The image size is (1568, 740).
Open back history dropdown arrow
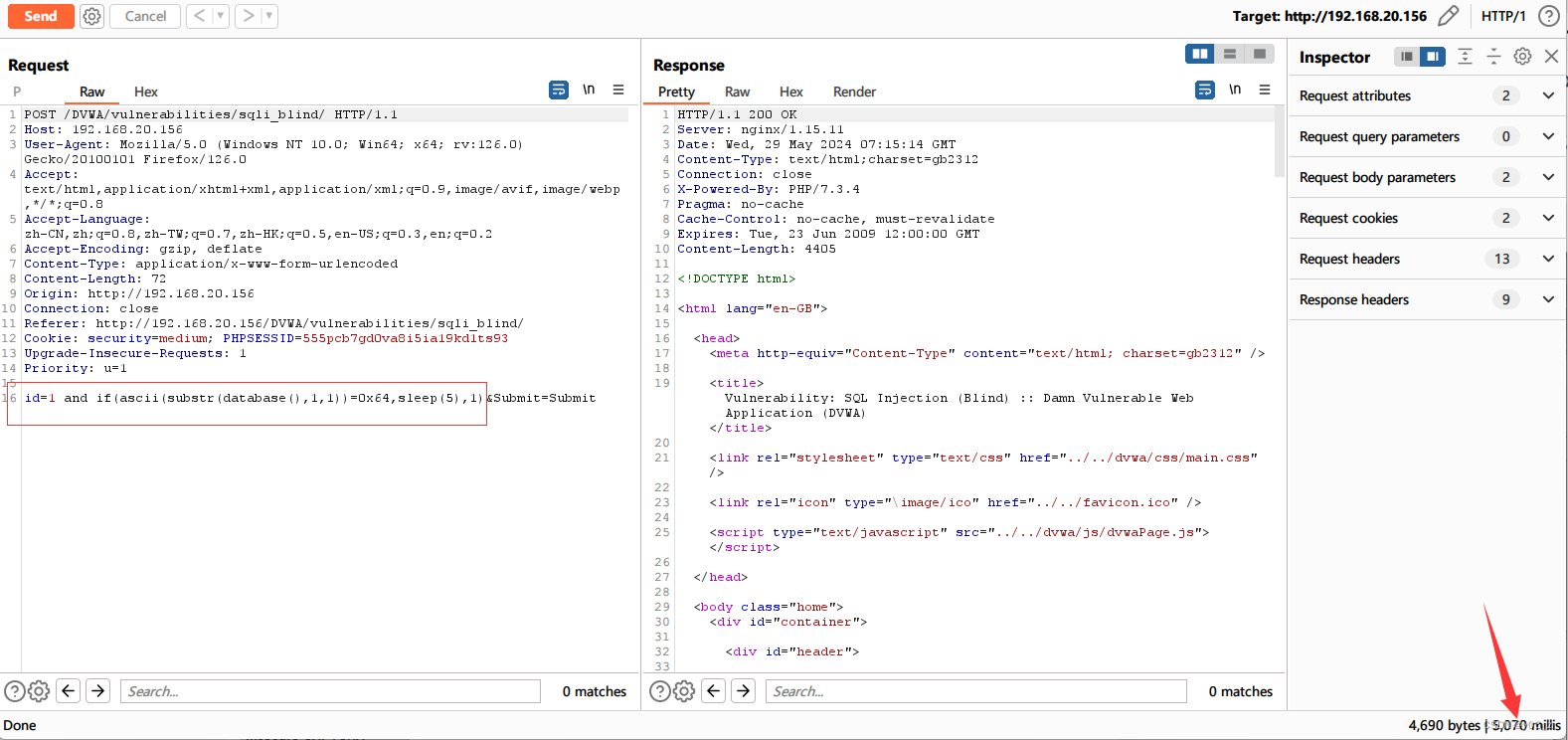[x=221, y=16]
